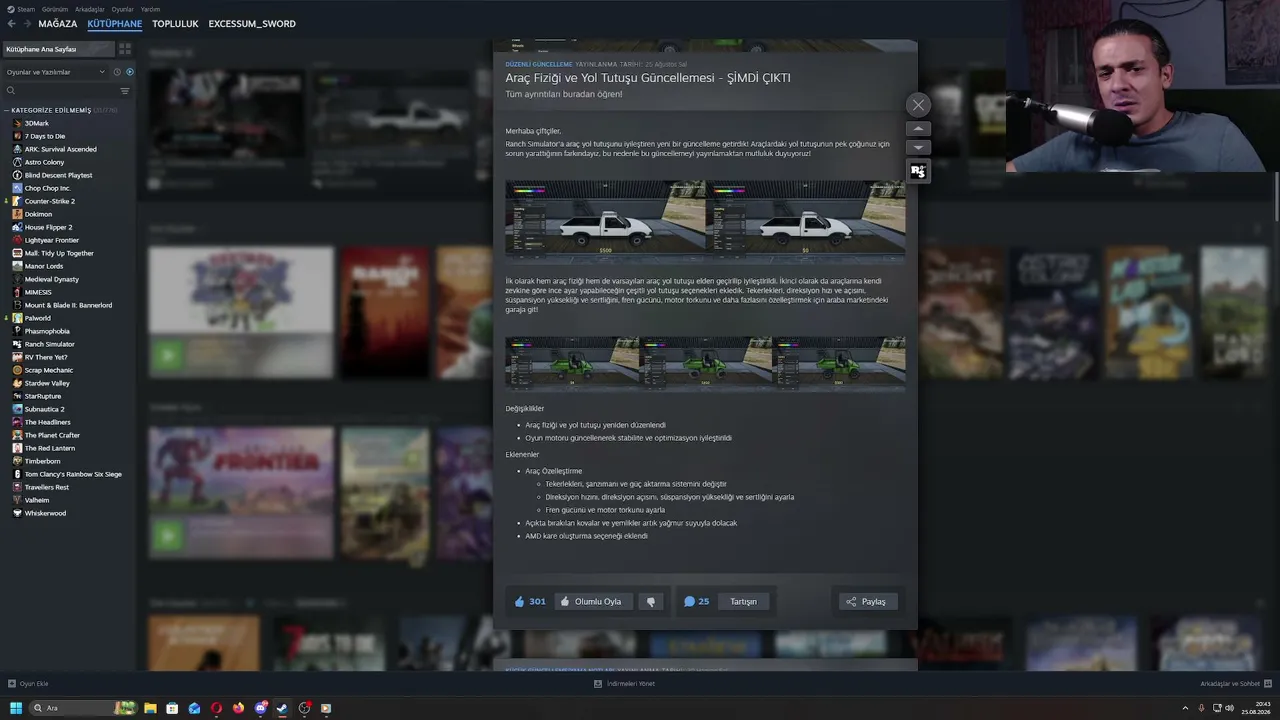
Task: Open the clock and date panel
Action: [1255, 708]
